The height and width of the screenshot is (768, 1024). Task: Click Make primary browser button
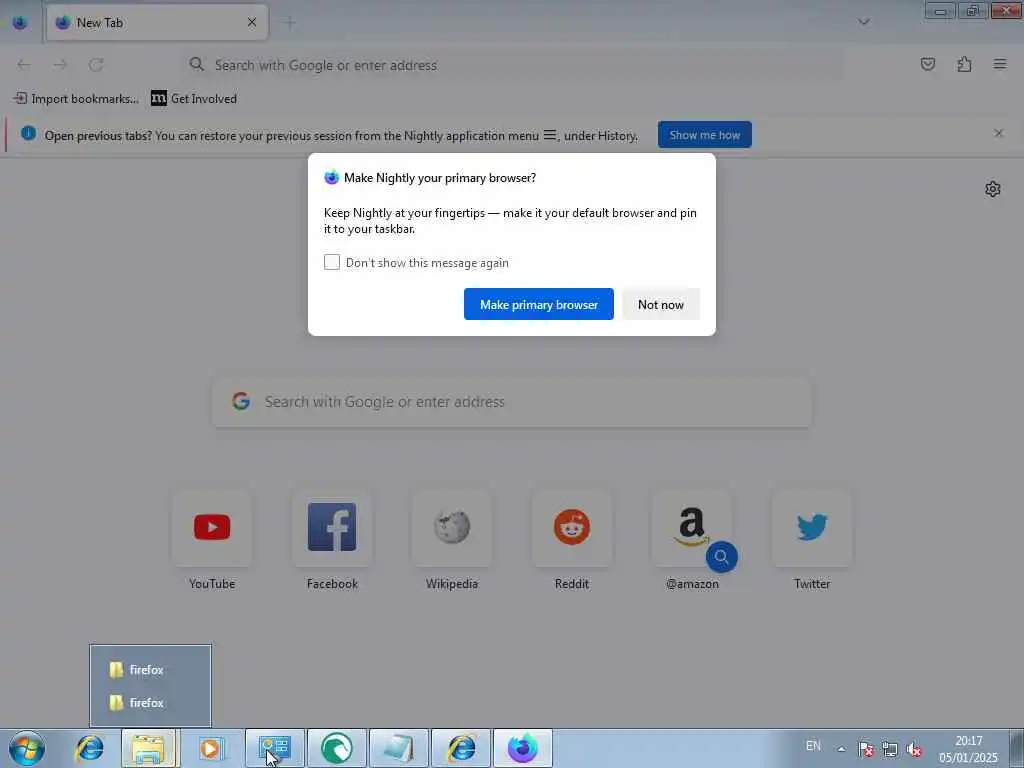[x=539, y=304]
